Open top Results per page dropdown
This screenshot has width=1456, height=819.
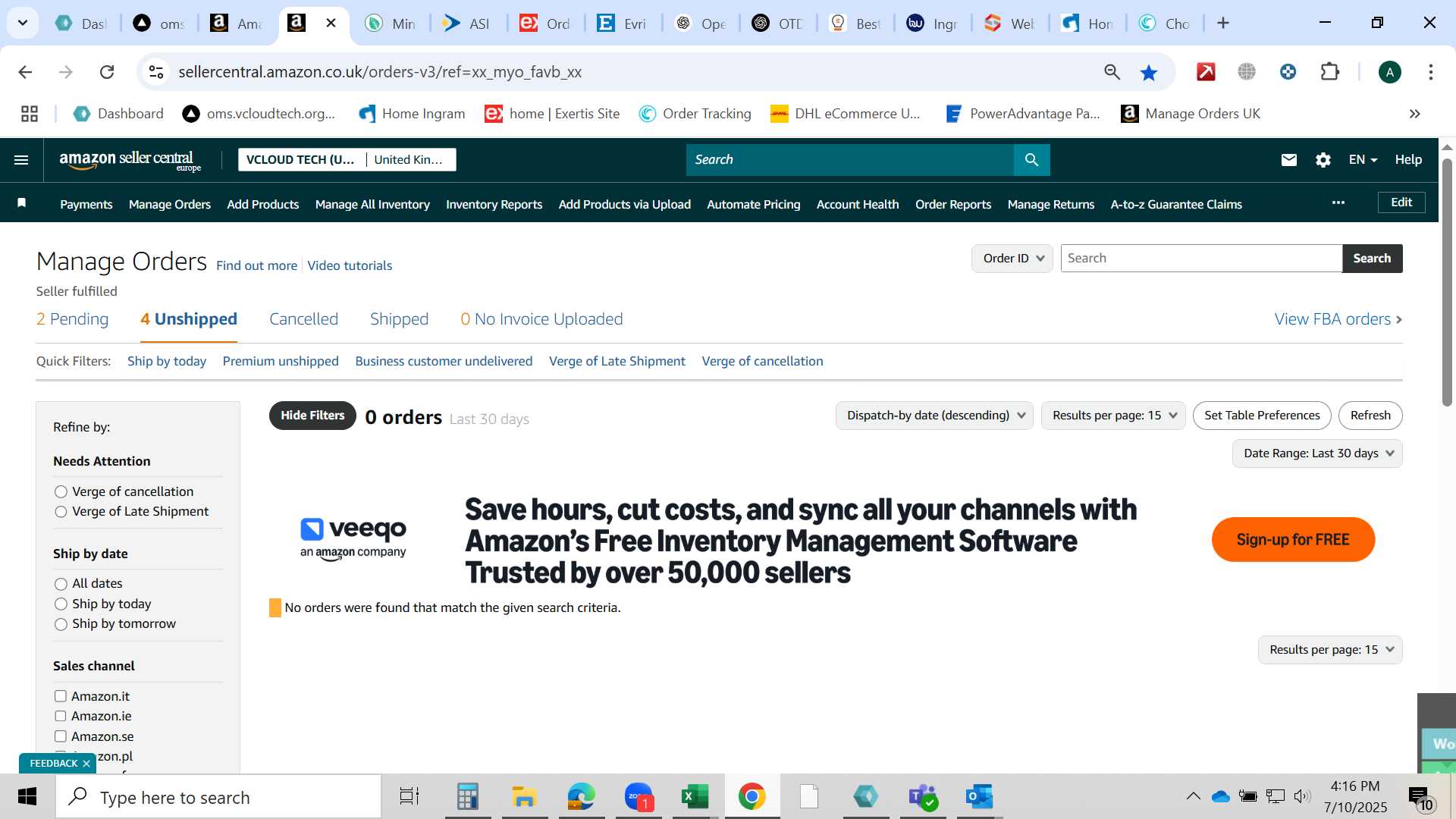1113,416
